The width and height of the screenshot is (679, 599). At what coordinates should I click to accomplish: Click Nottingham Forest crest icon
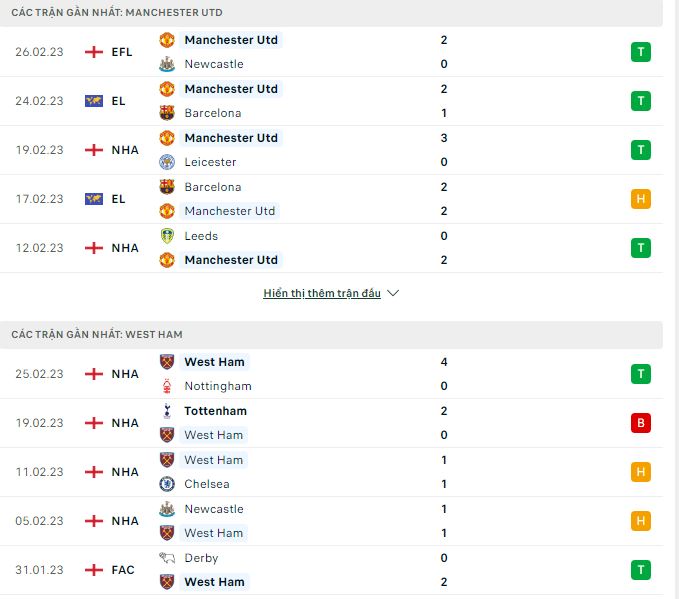pyautogui.click(x=167, y=386)
